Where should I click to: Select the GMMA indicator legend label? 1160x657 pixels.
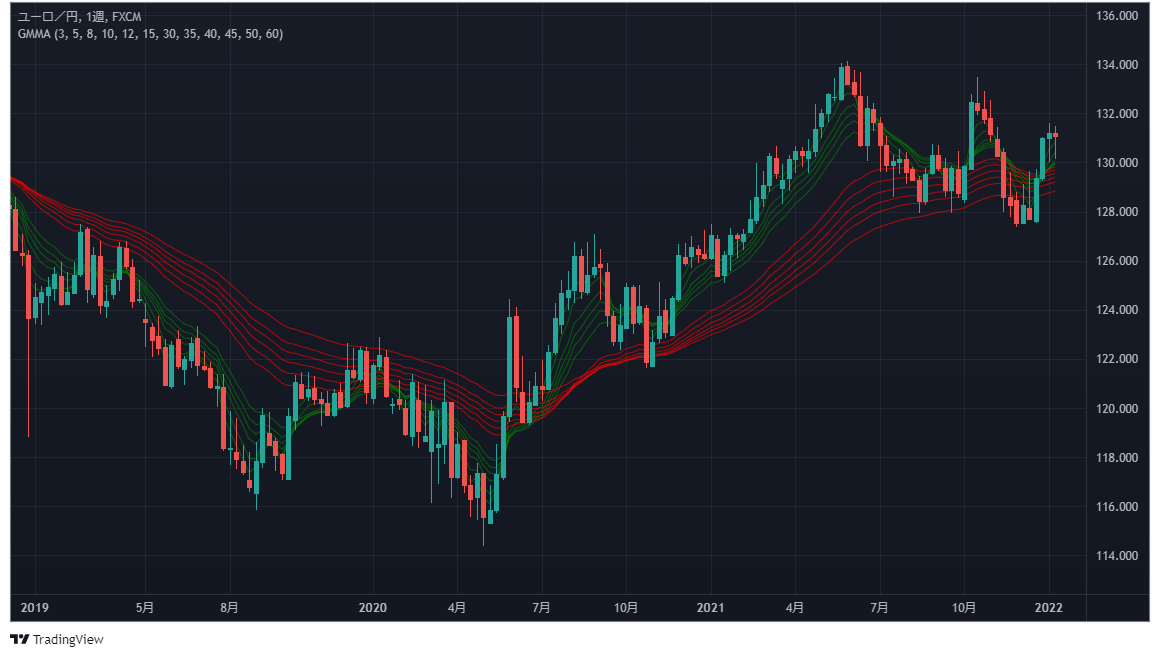click(150, 34)
